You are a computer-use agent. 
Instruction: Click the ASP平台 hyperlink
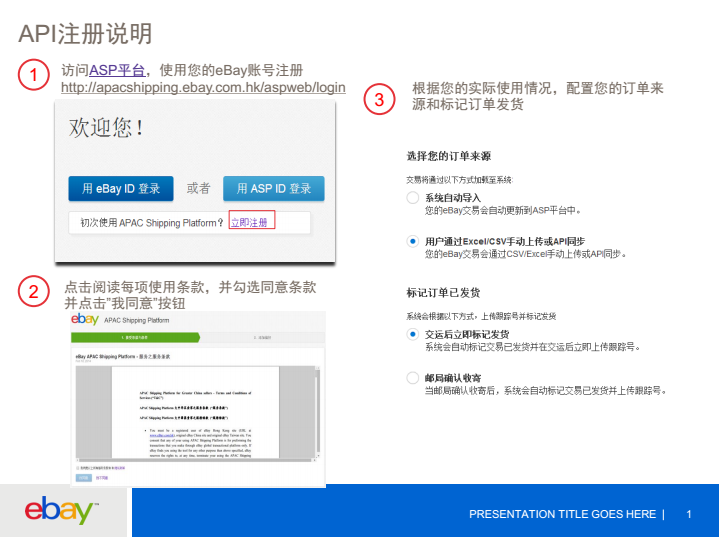click(x=117, y=70)
